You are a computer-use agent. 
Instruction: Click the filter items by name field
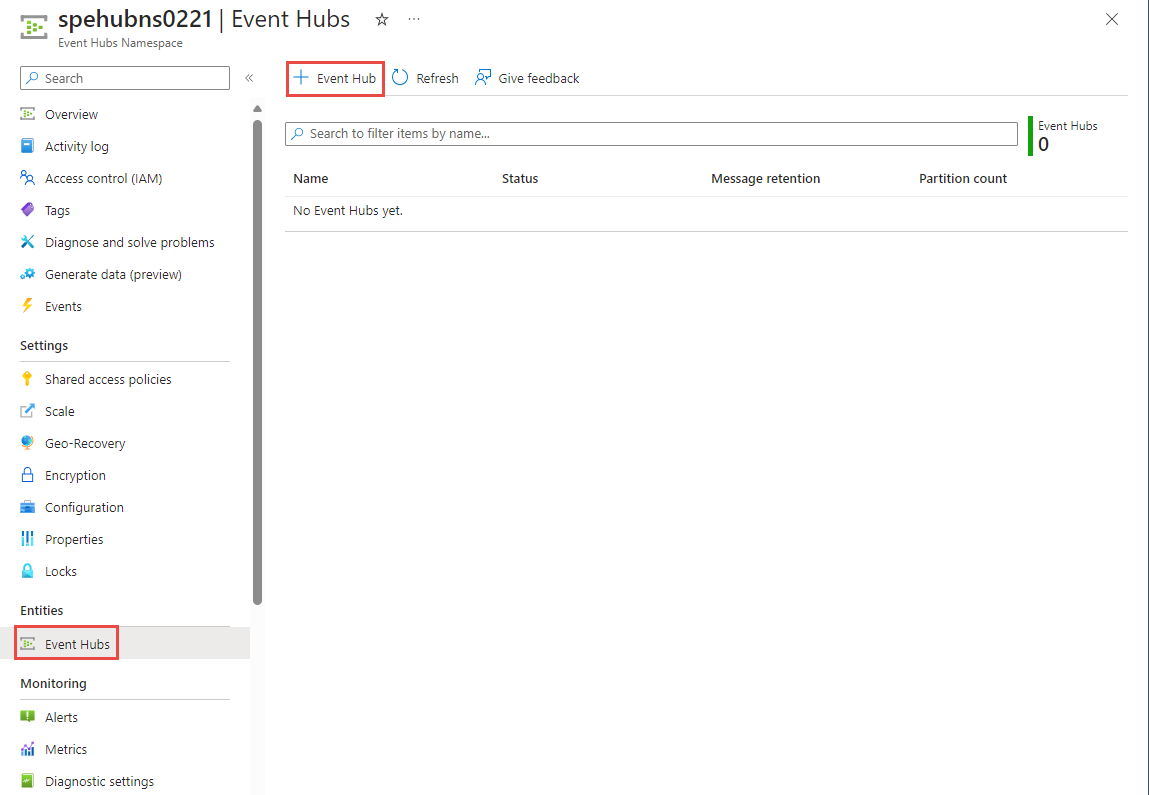pos(651,134)
